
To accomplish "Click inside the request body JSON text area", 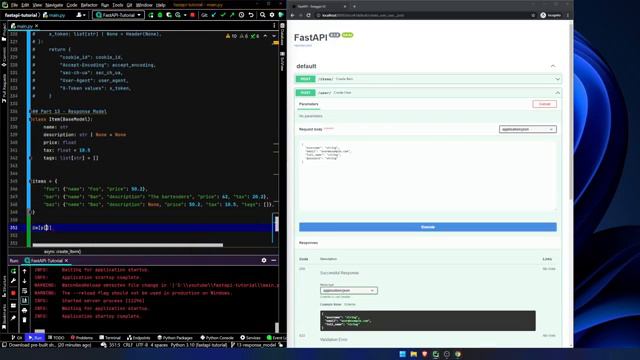I will [x=428, y=176].
